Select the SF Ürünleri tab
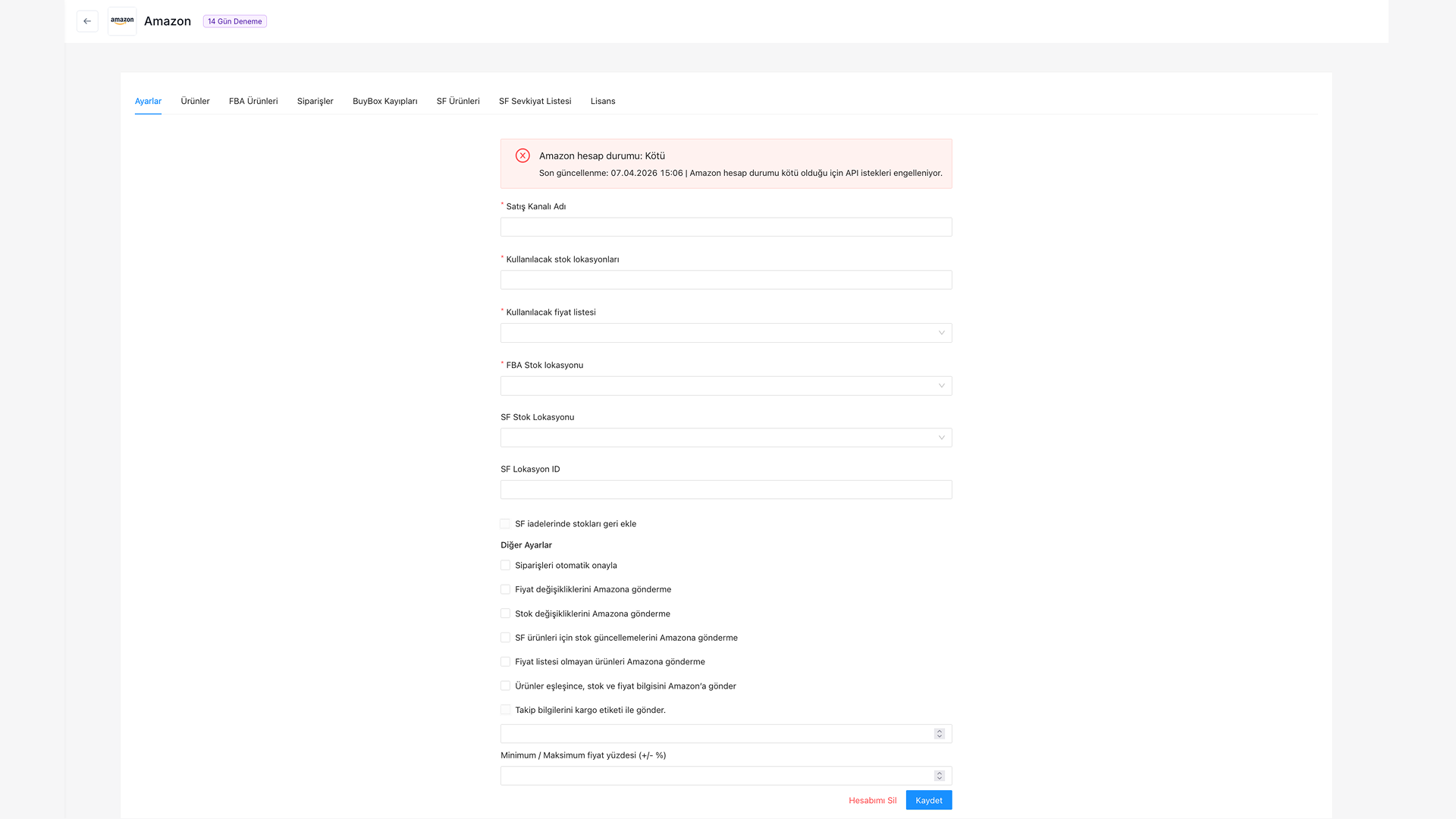The height and width of the screenshot is (819, 1456). (x=458, y=101)
